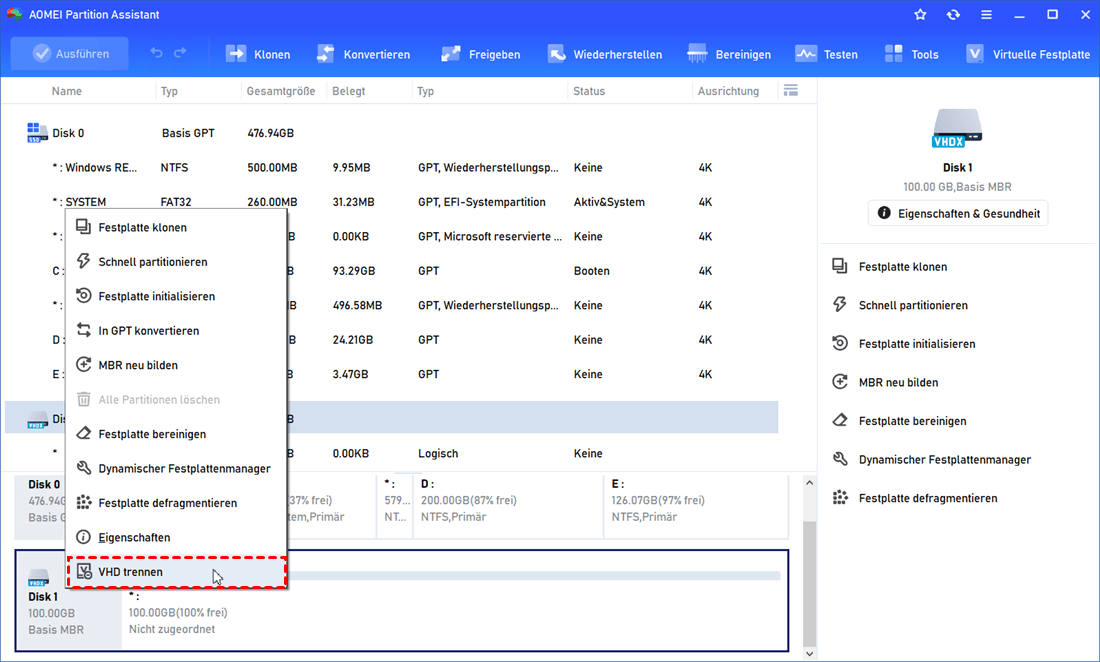Click the 93.29GB used value of C:
Image resolution: width=1100 pixels, height=662 pixels.
[354, 271]
